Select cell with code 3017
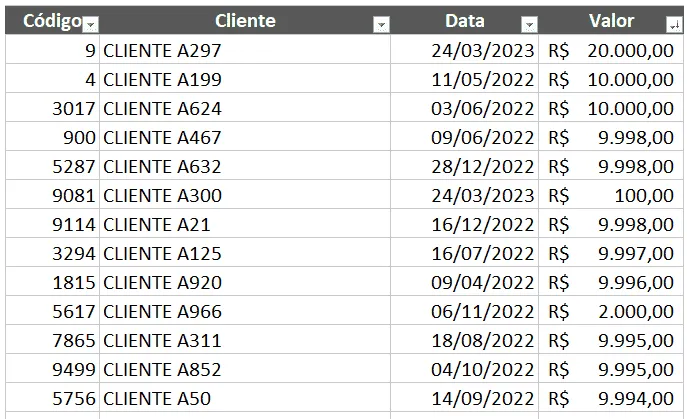Viewport: 687px width, 419px height. click(x=53, y=108)
